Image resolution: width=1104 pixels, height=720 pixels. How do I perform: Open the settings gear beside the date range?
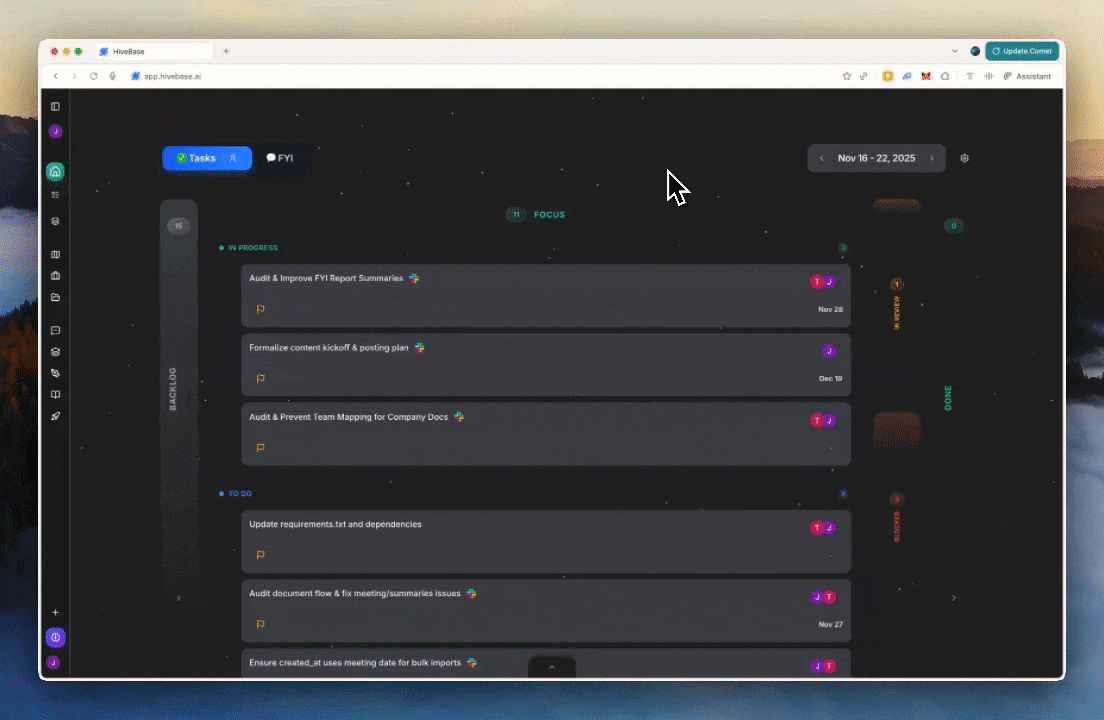pos(964,158)
